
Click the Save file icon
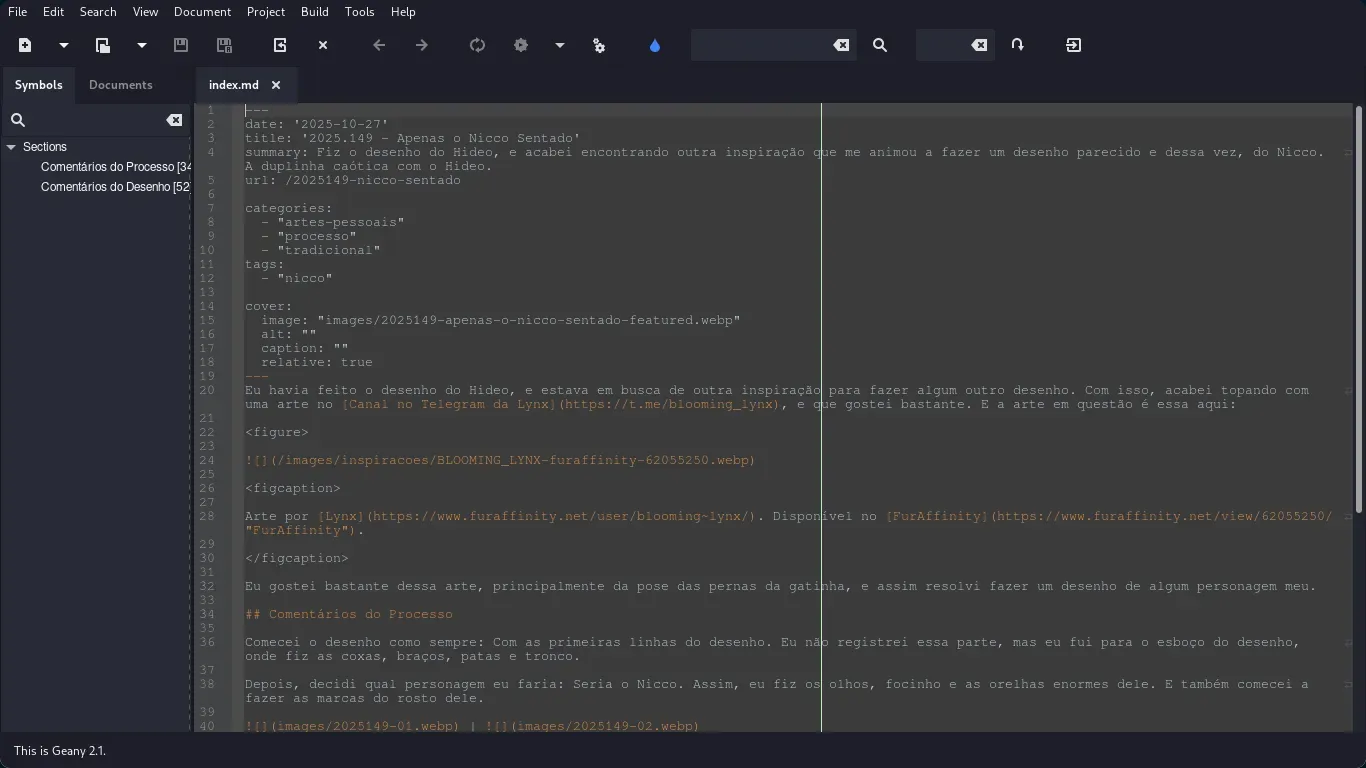(181, 45)
